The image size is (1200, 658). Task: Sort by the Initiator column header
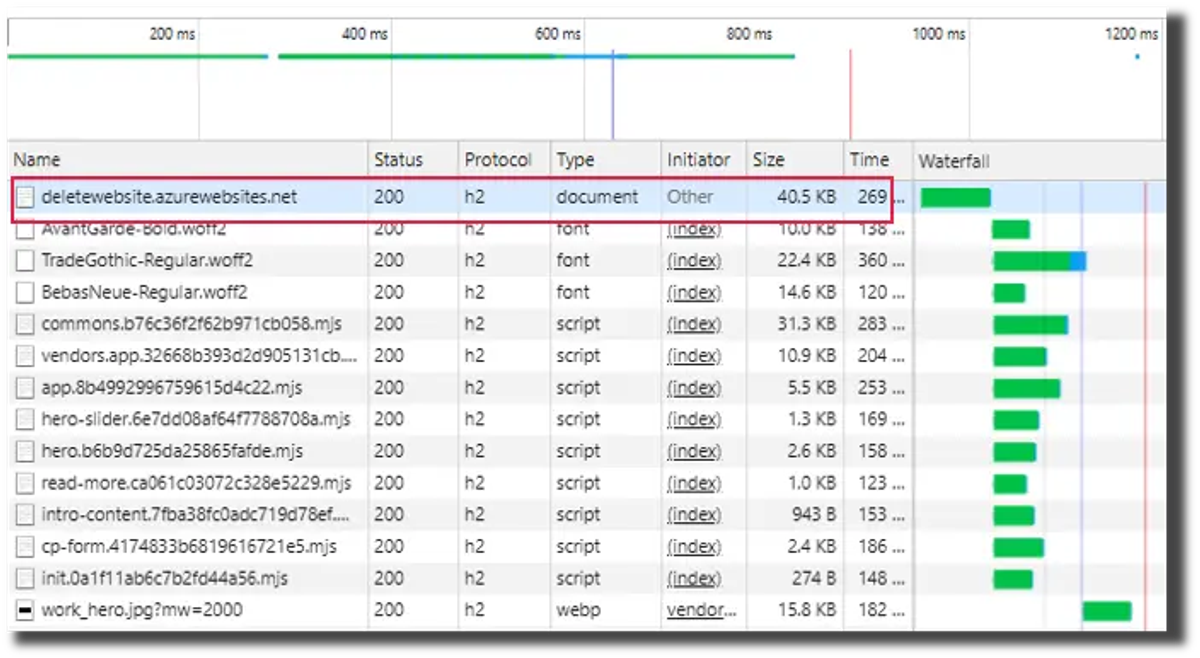[704, 160]
